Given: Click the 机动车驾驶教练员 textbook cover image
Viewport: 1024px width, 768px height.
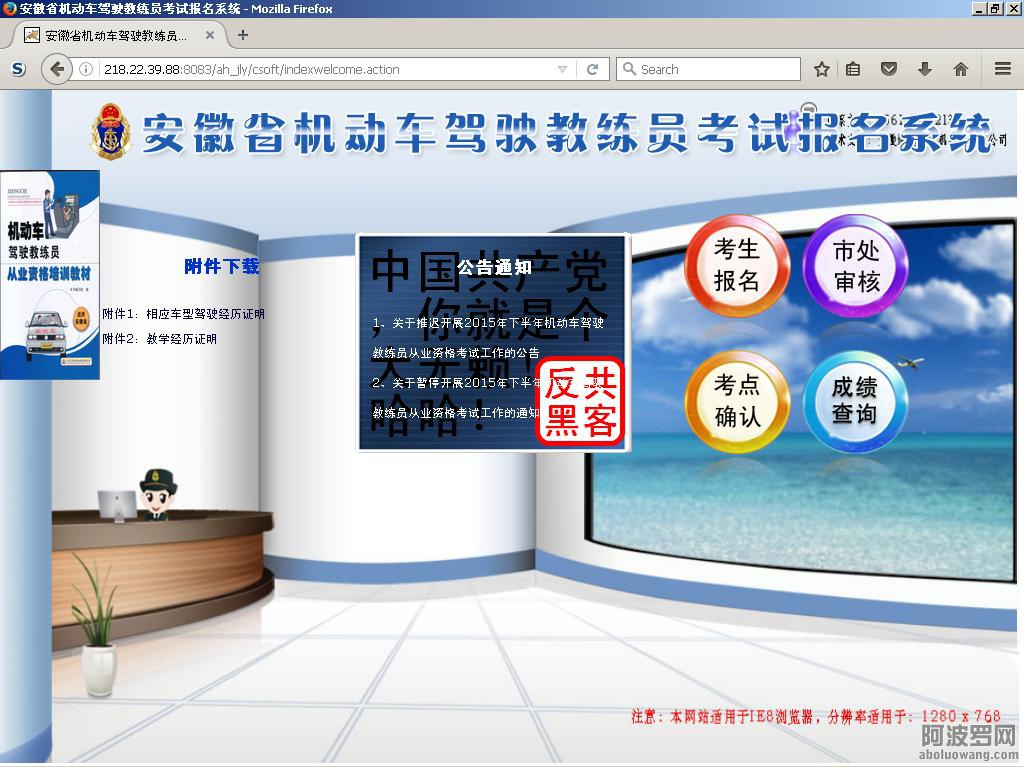Looking at the screenshot, I should pyautogui.click(x=49, y=275).
